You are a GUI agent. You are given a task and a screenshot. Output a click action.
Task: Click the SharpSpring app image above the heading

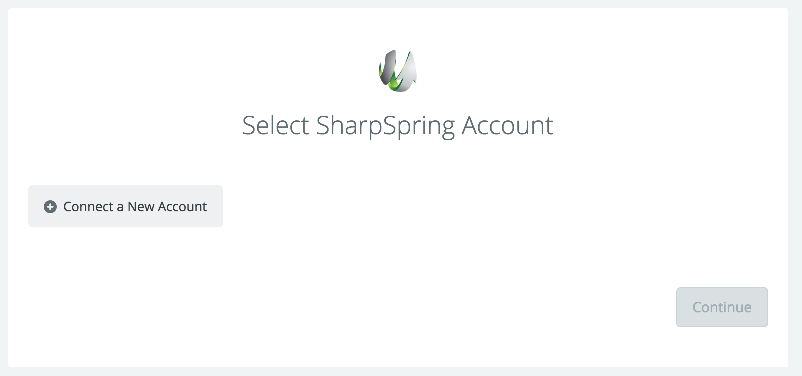pos(397,71)
